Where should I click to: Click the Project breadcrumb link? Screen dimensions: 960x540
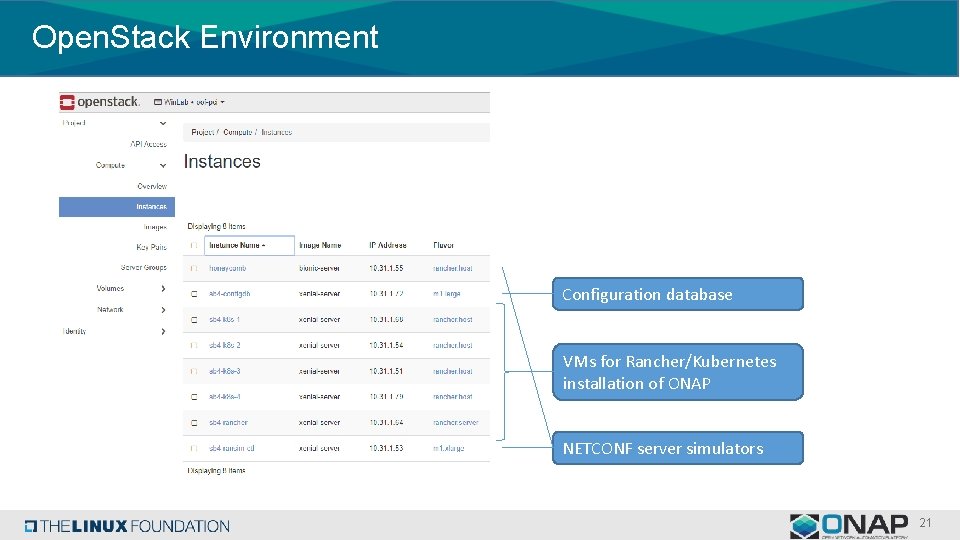coord(202,132)
